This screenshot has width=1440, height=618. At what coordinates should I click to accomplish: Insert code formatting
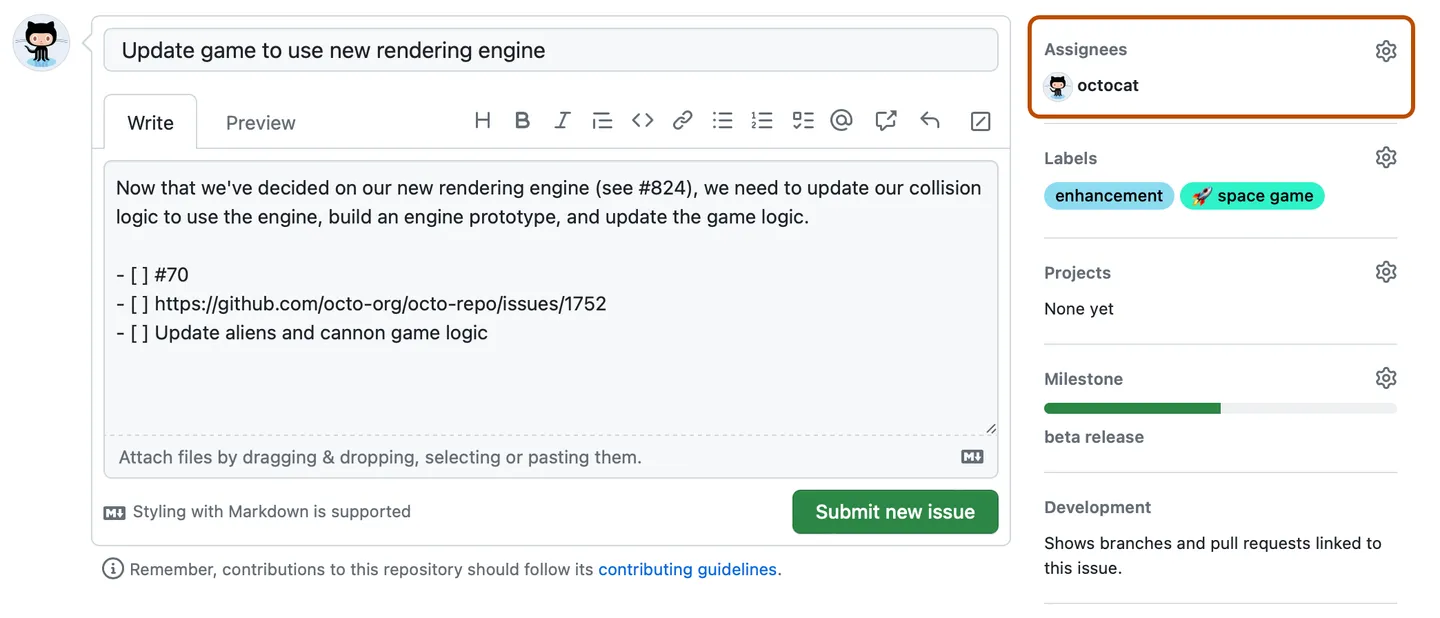coord(642,121)
